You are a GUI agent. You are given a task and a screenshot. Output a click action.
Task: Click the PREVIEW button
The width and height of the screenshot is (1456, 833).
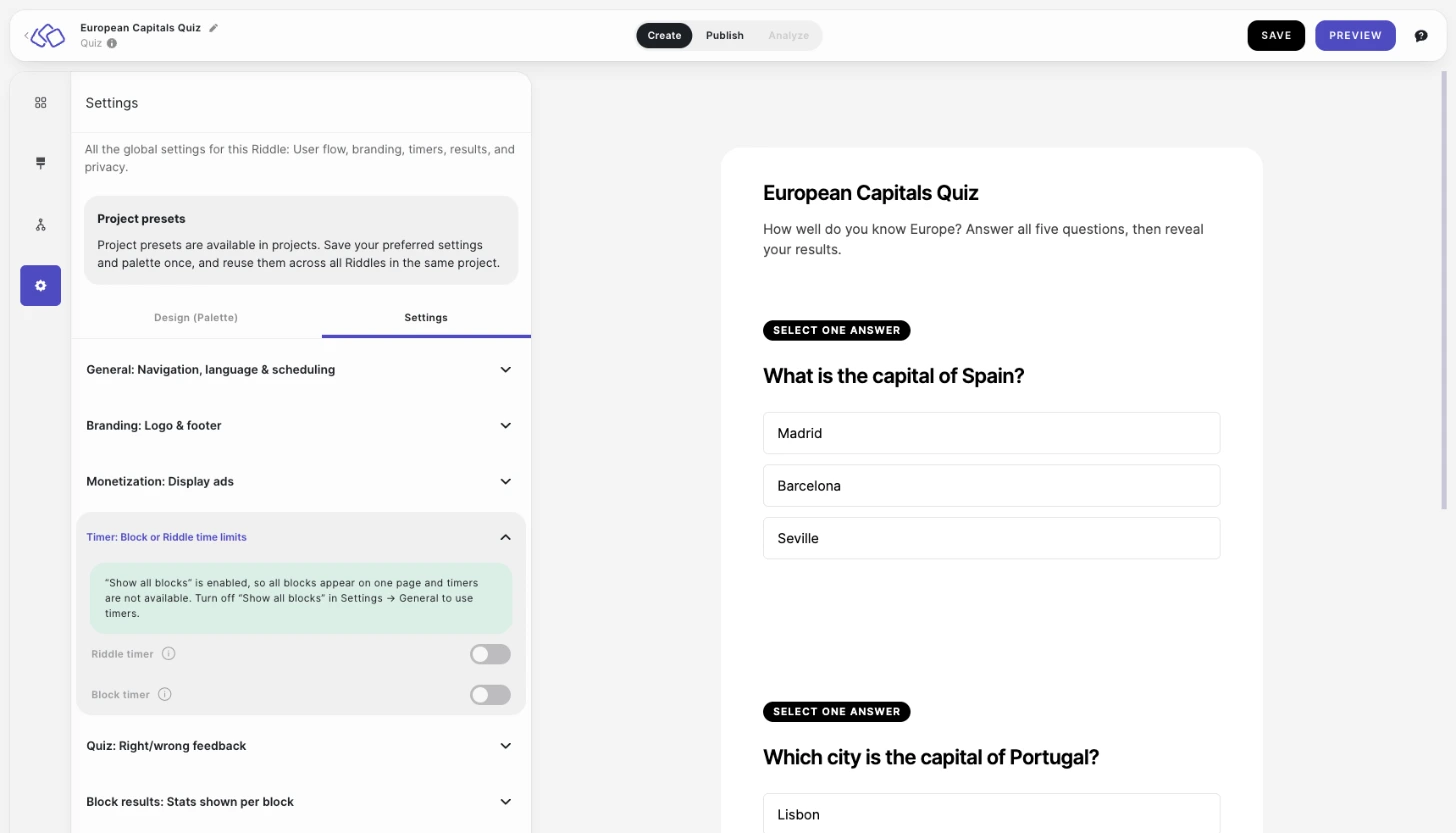pyautogui.click(x=1355, y=36)
